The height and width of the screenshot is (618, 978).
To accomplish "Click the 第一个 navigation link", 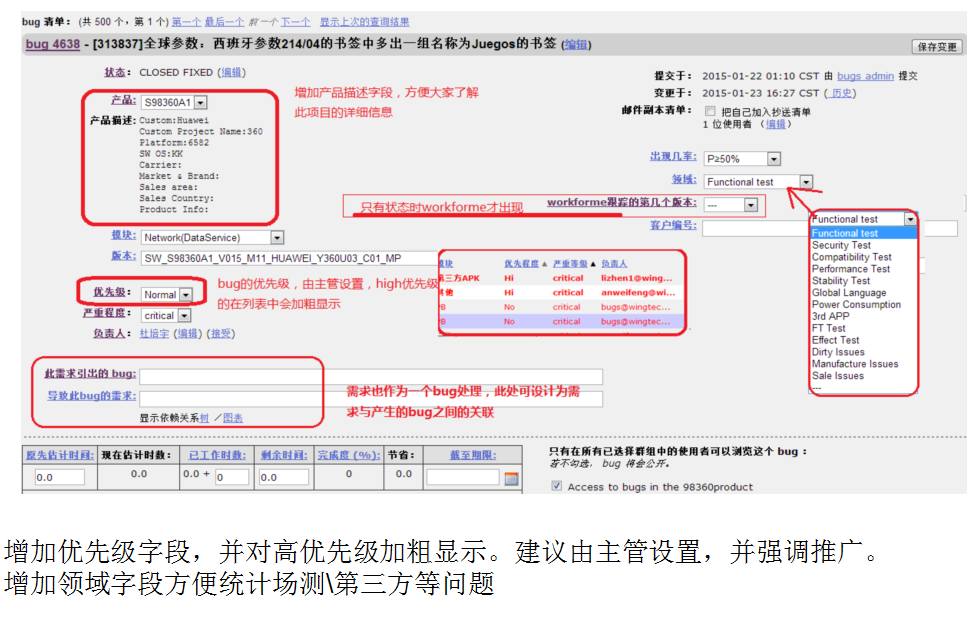I will (185, 22).
